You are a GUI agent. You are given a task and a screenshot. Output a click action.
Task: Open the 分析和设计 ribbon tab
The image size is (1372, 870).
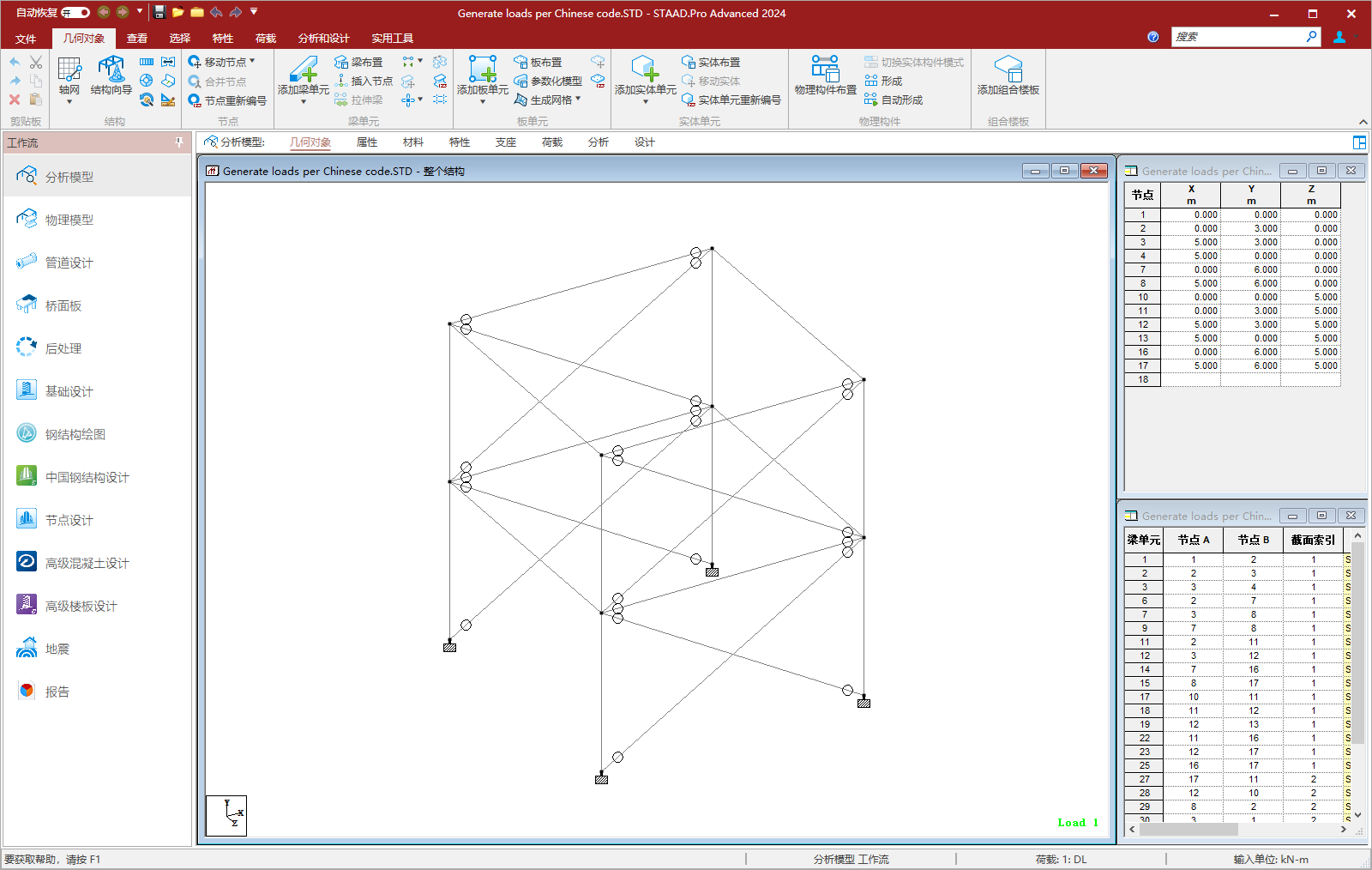tap(323, 38)
